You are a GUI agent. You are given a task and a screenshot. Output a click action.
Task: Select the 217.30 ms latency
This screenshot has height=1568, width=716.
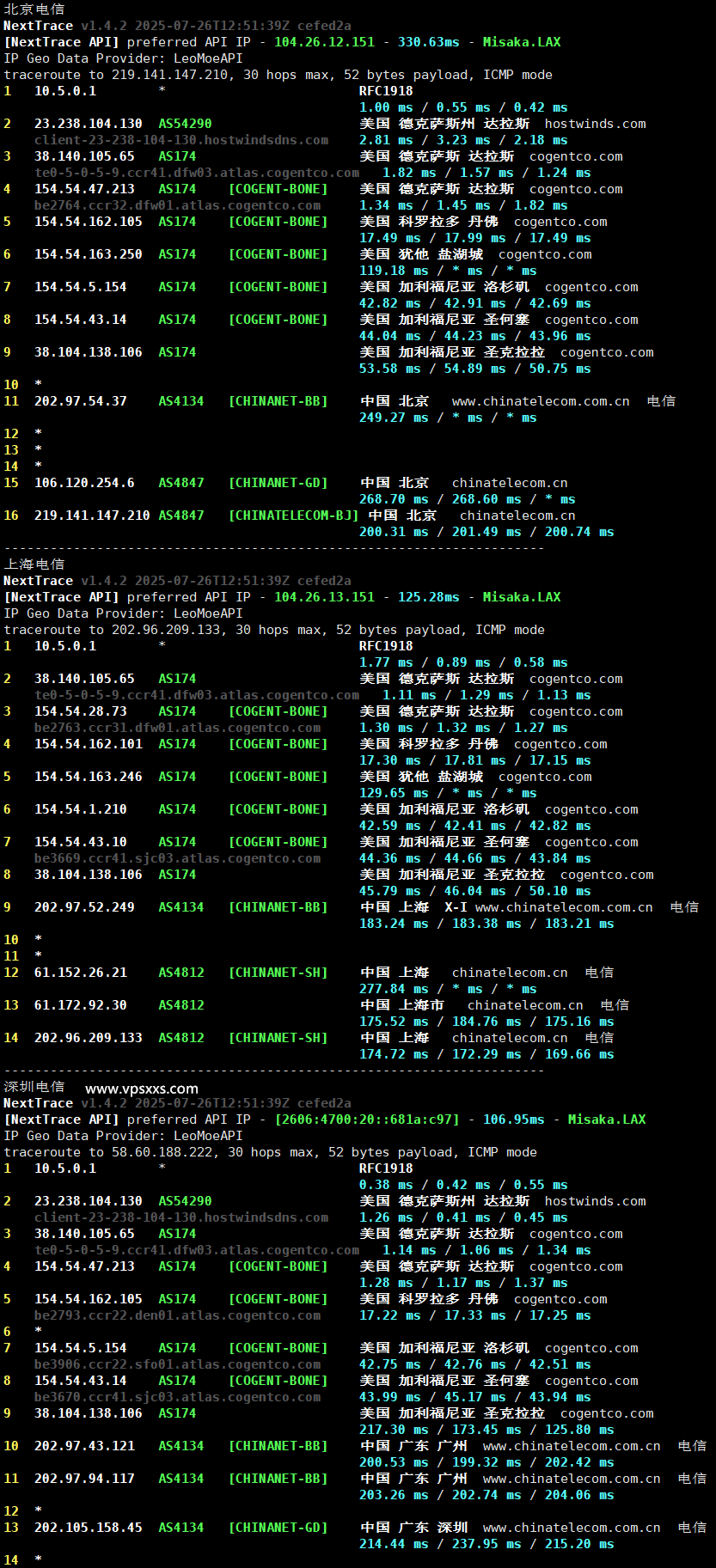pyautogui.click(x=394, y=1430)
